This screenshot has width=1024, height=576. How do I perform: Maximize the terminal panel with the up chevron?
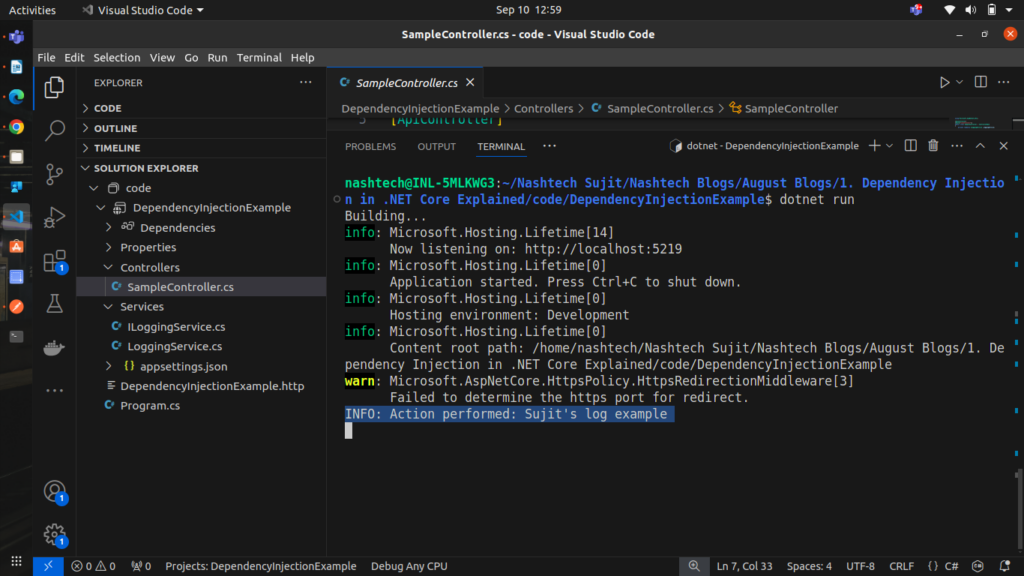(x=980, y=146)
